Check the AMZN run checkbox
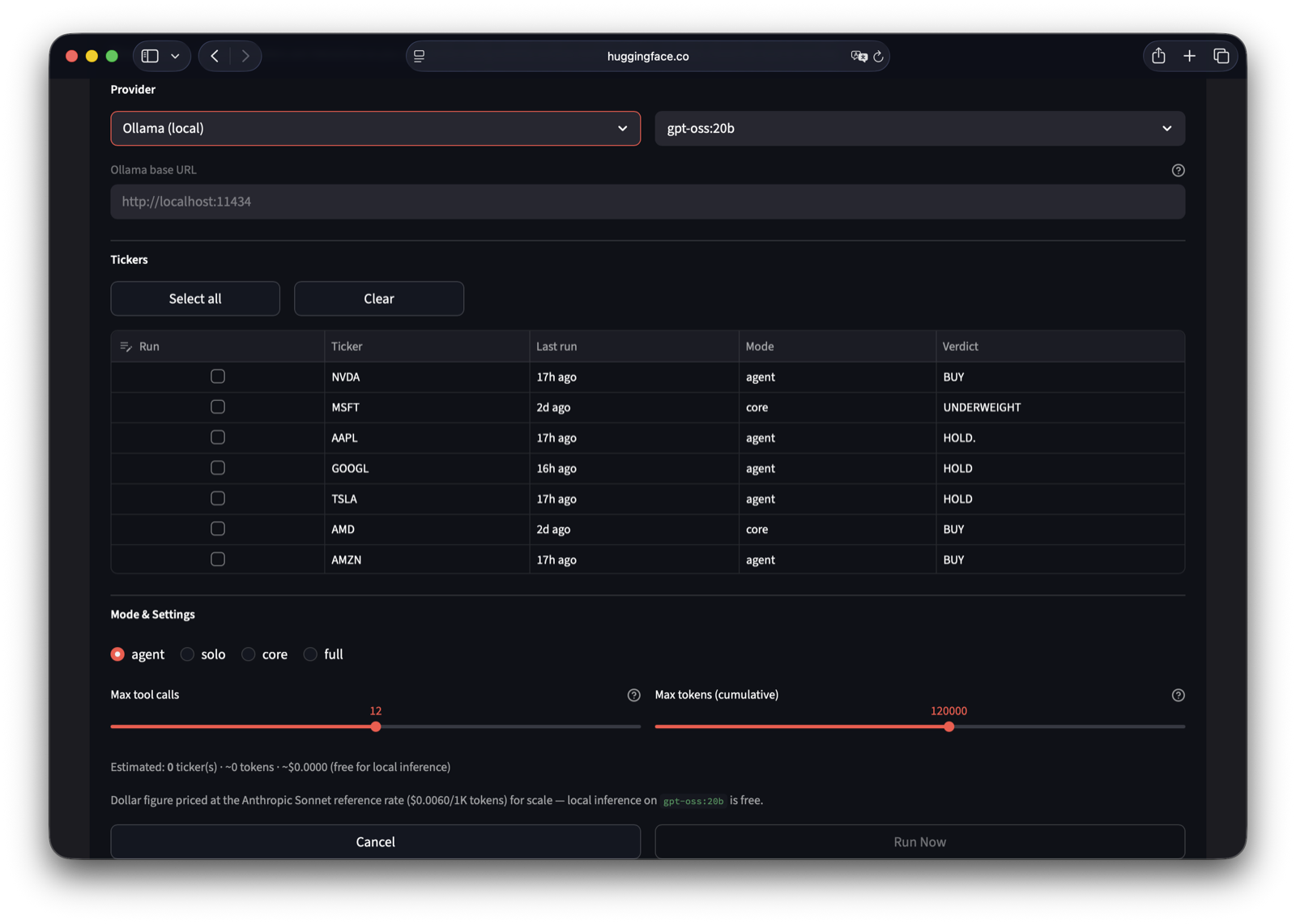This screenshot has width=1296, height=924. coord(218,560)
